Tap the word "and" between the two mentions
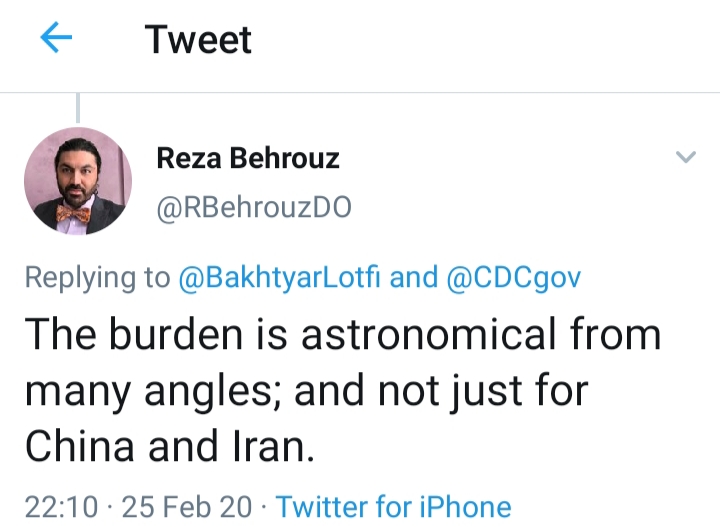Screen dimensions: 720x527 (413, 277)
